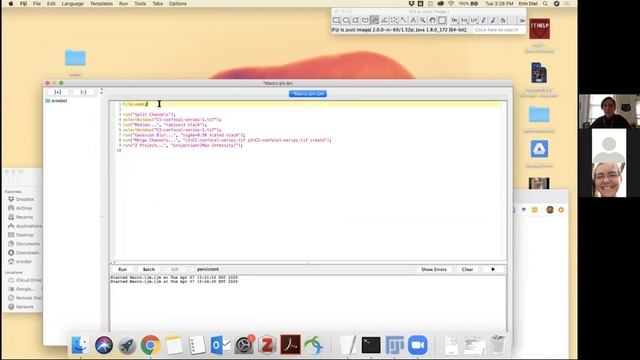Open the Tools menu

point(140,4)
